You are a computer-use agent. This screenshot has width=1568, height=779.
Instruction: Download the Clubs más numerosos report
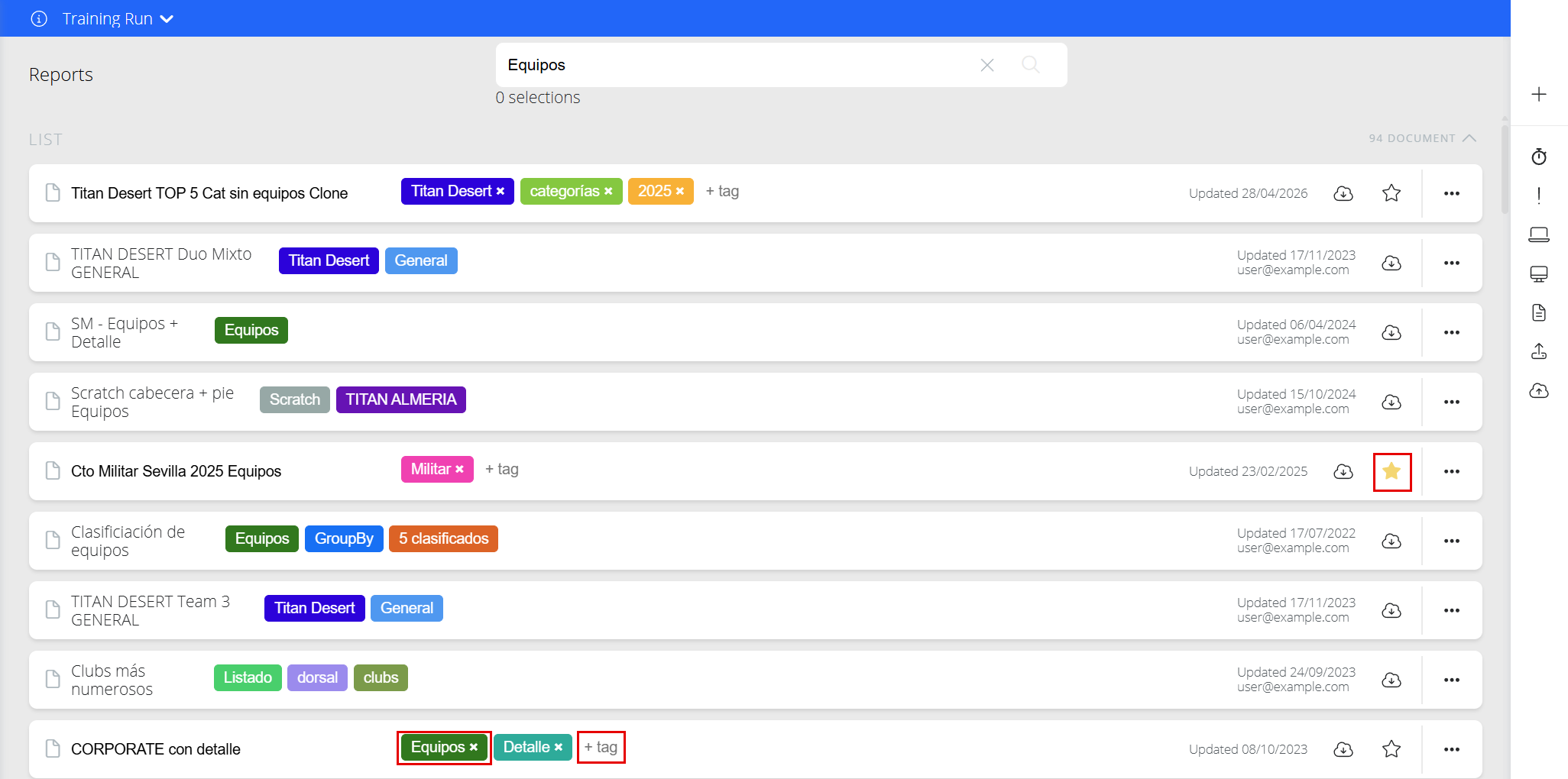[1391, 680]
